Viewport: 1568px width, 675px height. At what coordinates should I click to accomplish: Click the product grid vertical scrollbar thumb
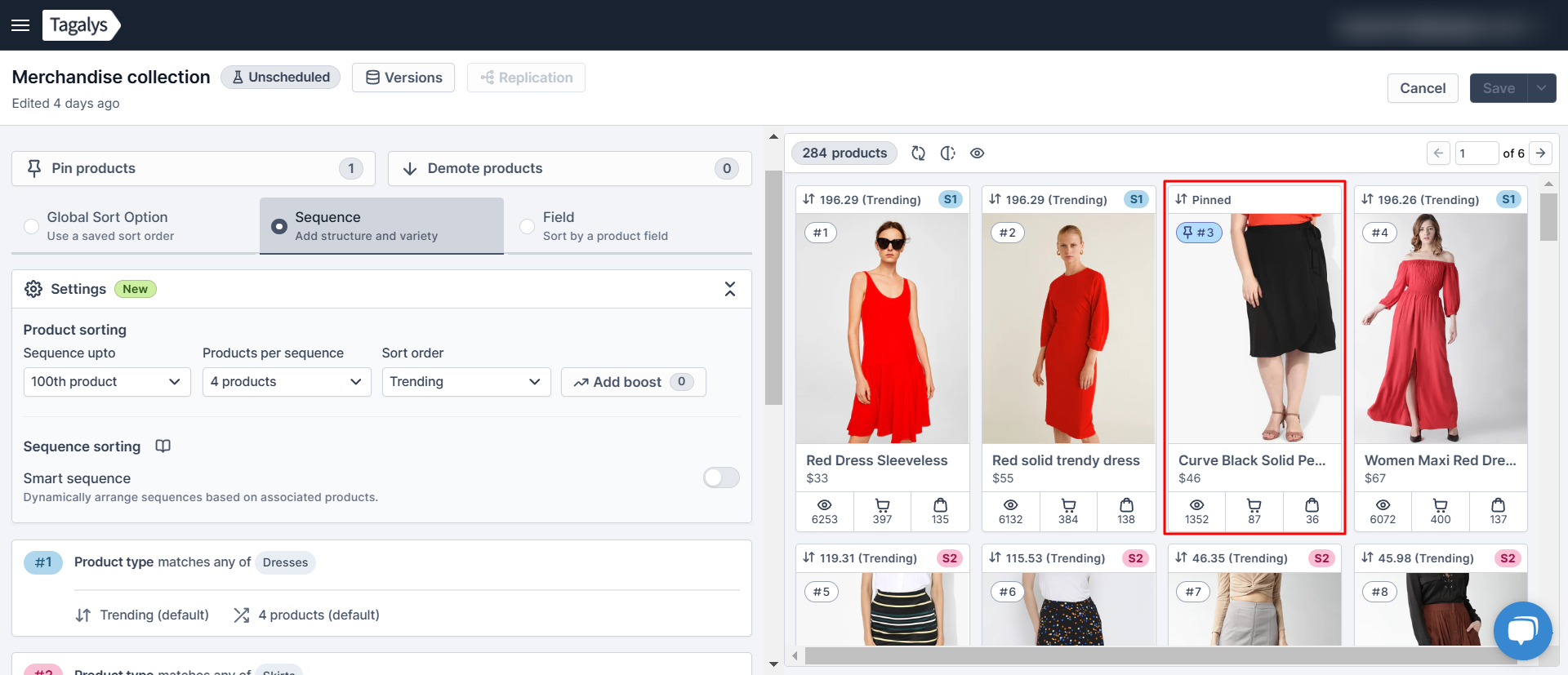click(x=1548, y=216)
